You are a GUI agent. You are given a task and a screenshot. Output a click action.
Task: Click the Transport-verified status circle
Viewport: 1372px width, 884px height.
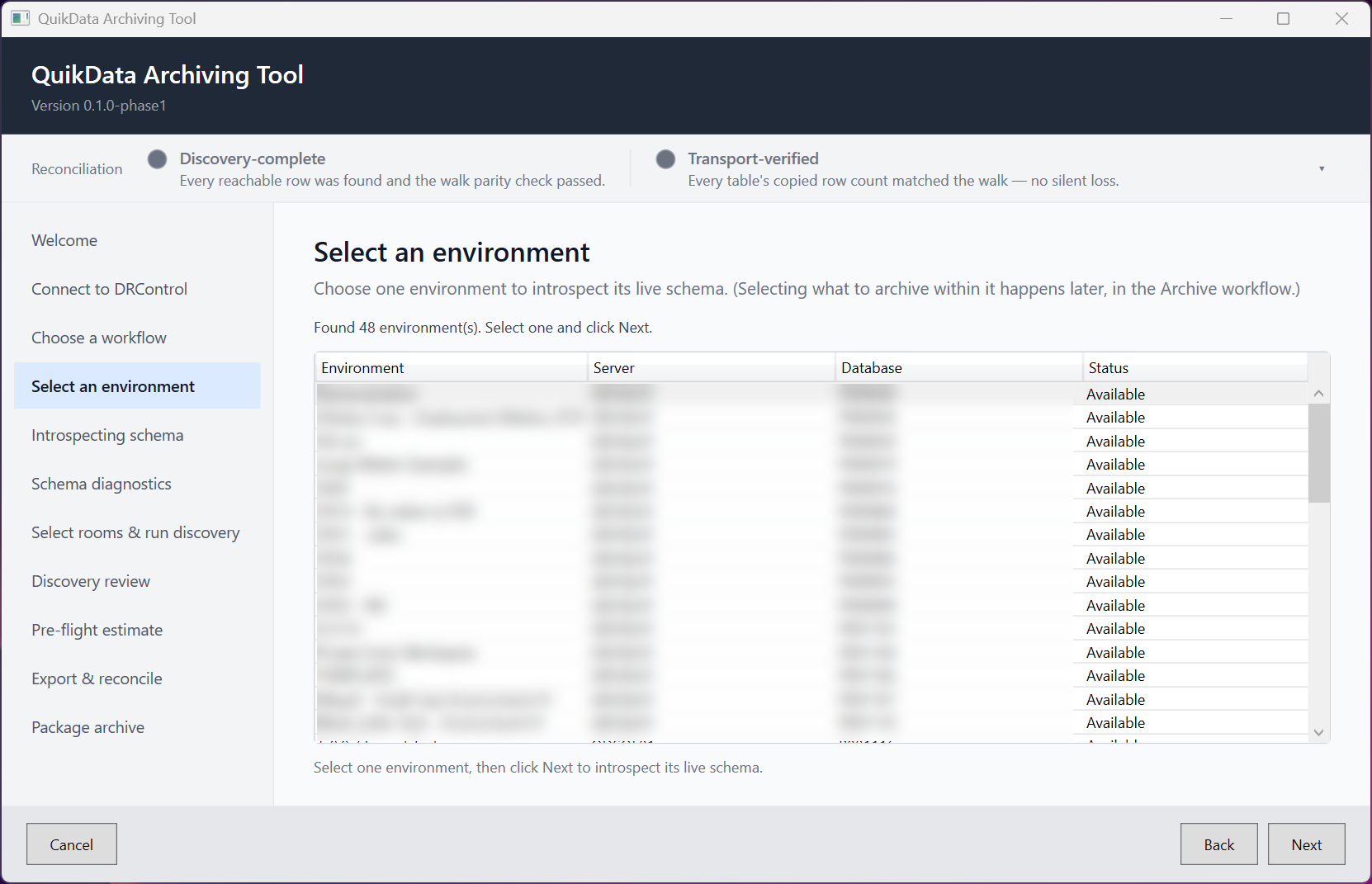[665, 158]
